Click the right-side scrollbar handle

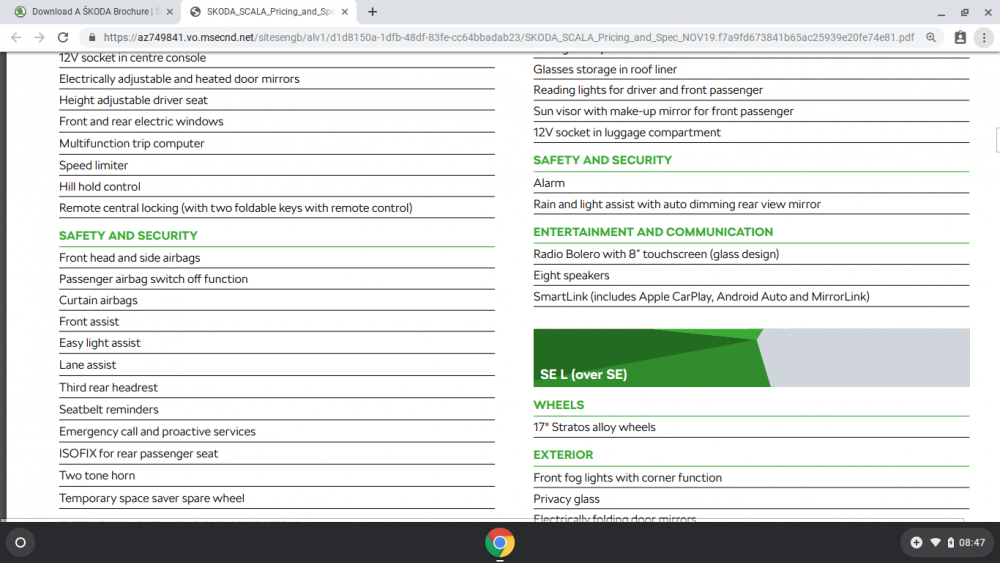pyautogui.click(x=997, y=140)
